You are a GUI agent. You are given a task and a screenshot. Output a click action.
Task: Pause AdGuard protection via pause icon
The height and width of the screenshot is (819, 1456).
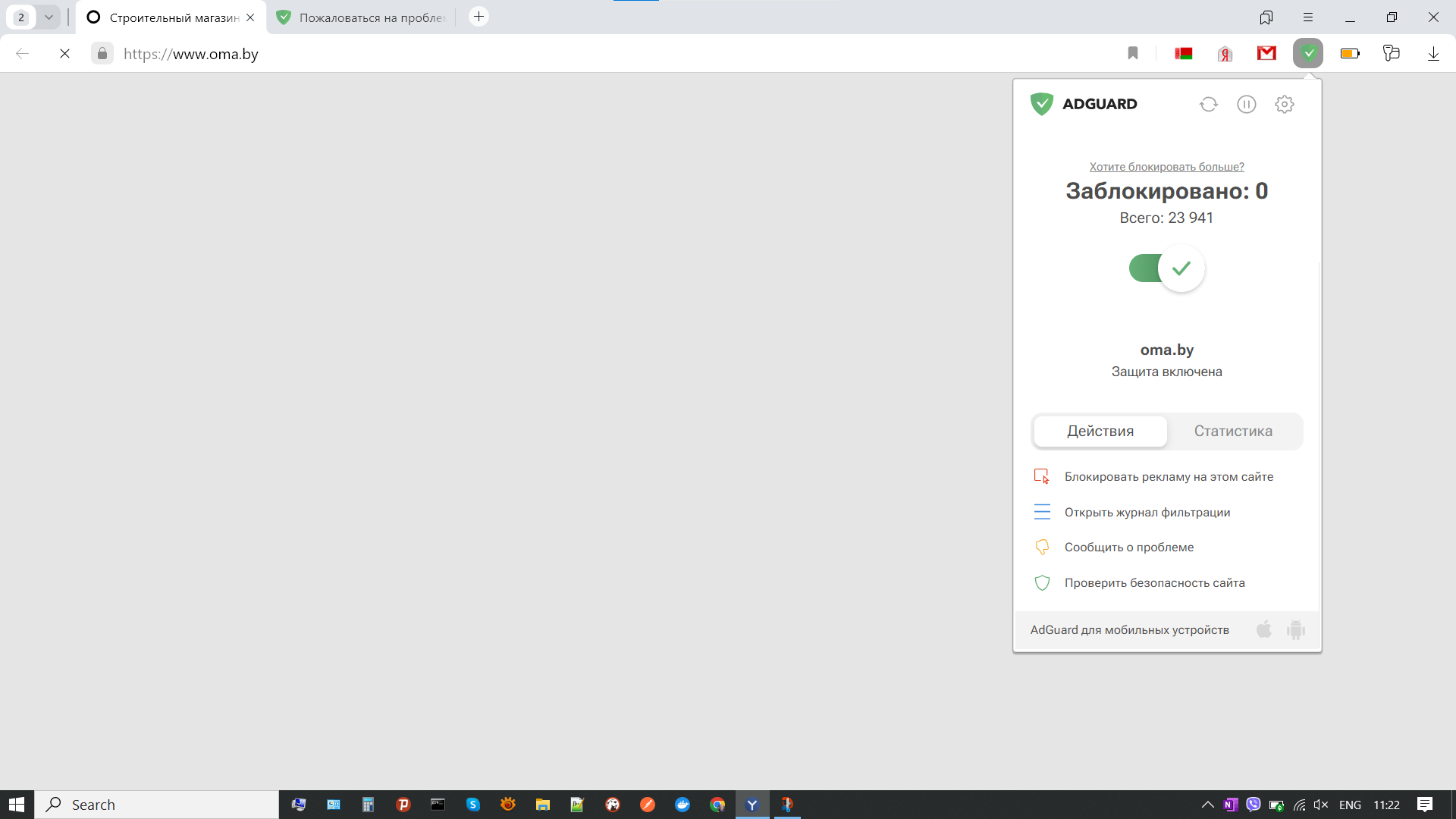[1246, 104]
